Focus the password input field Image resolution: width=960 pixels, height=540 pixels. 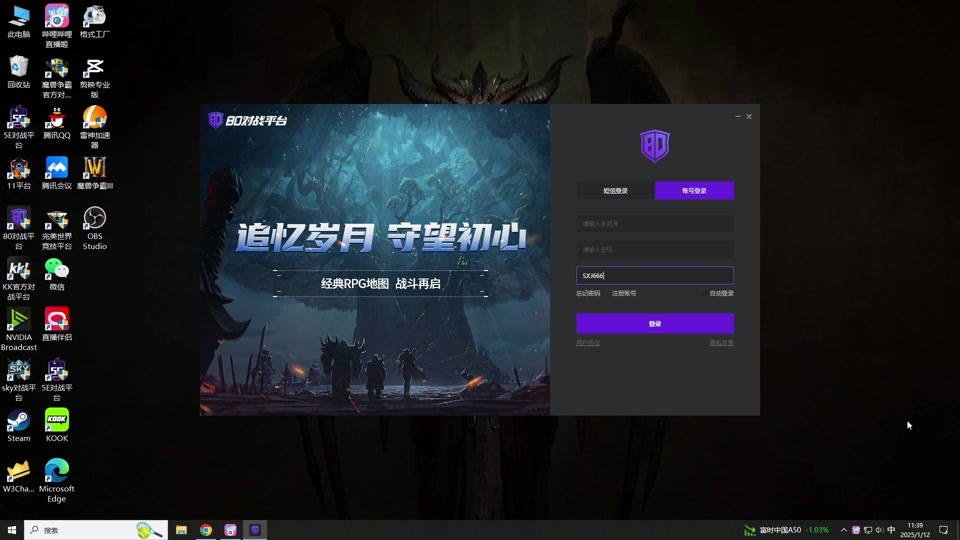click(654, 250)
